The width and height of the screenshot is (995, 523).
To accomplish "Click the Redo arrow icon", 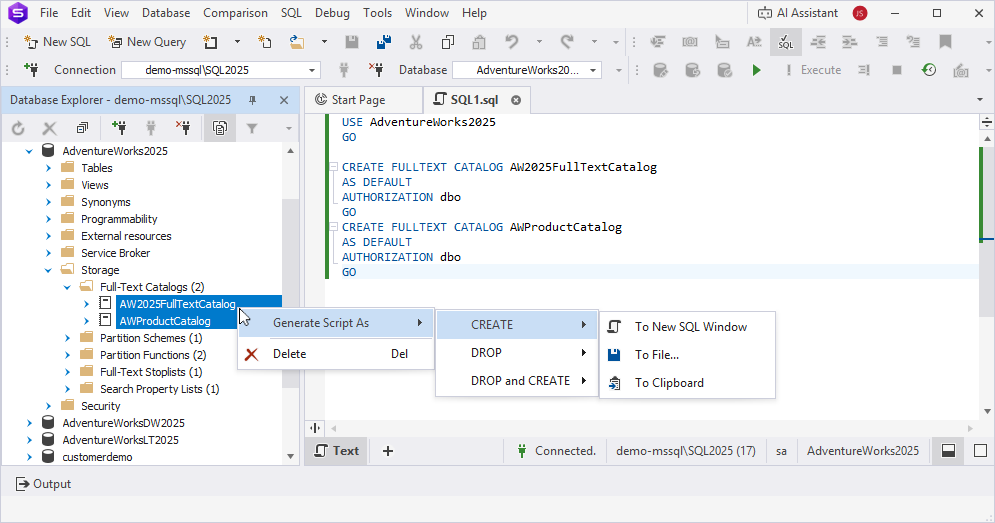I will [567, 42].
